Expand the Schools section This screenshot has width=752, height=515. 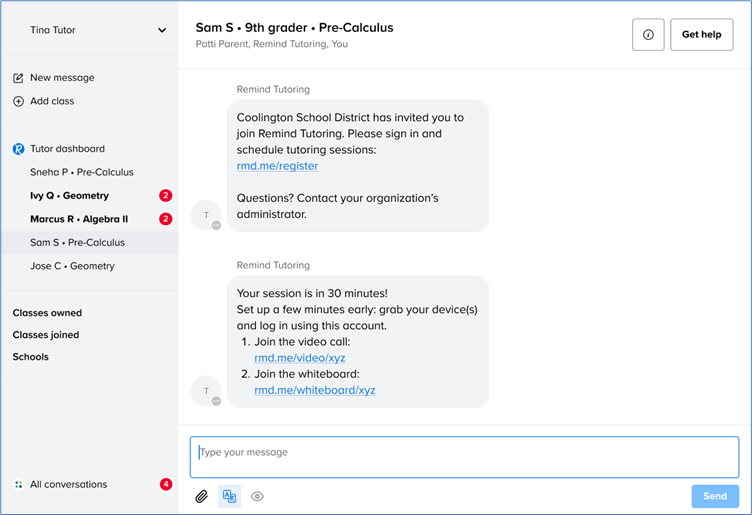point(31,357)
